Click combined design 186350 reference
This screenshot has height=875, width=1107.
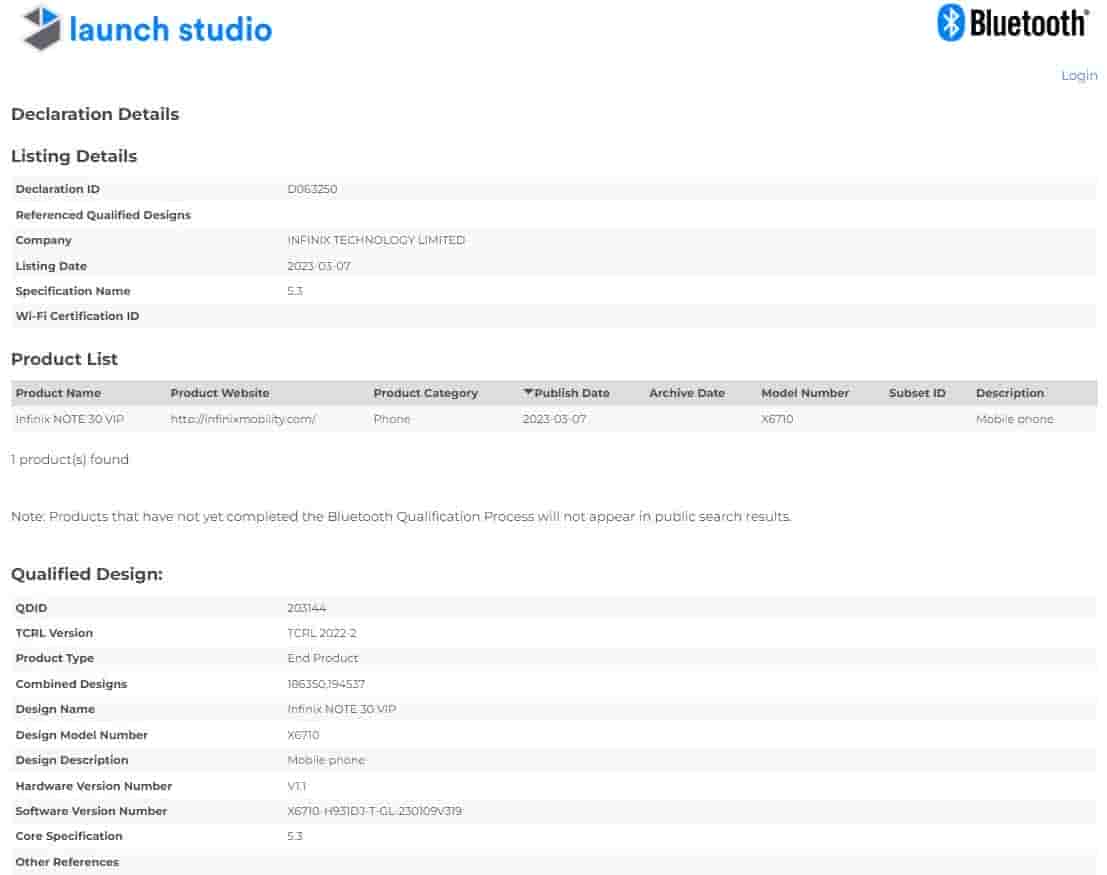click(x=304, y=683)
